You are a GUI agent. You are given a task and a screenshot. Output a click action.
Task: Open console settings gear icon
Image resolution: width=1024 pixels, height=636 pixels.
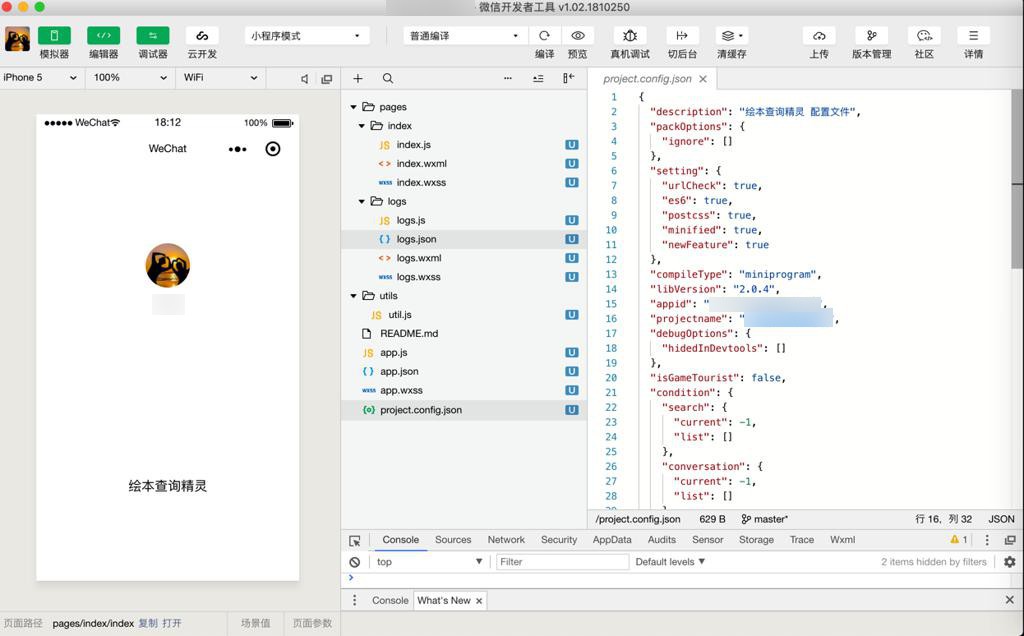point(1010,562)
